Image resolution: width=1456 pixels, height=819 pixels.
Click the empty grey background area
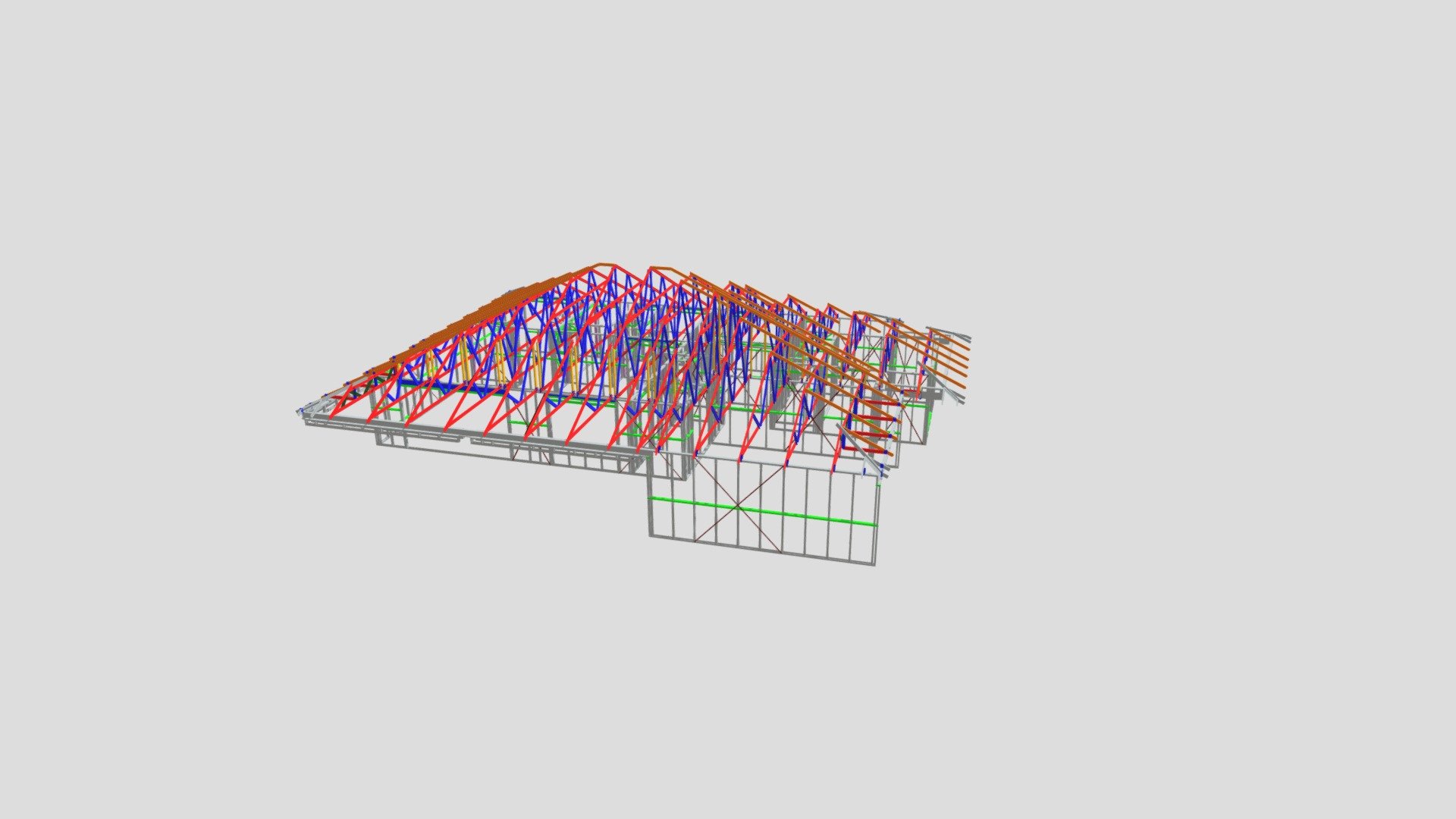pyautogui.click(x=303, y=645)
